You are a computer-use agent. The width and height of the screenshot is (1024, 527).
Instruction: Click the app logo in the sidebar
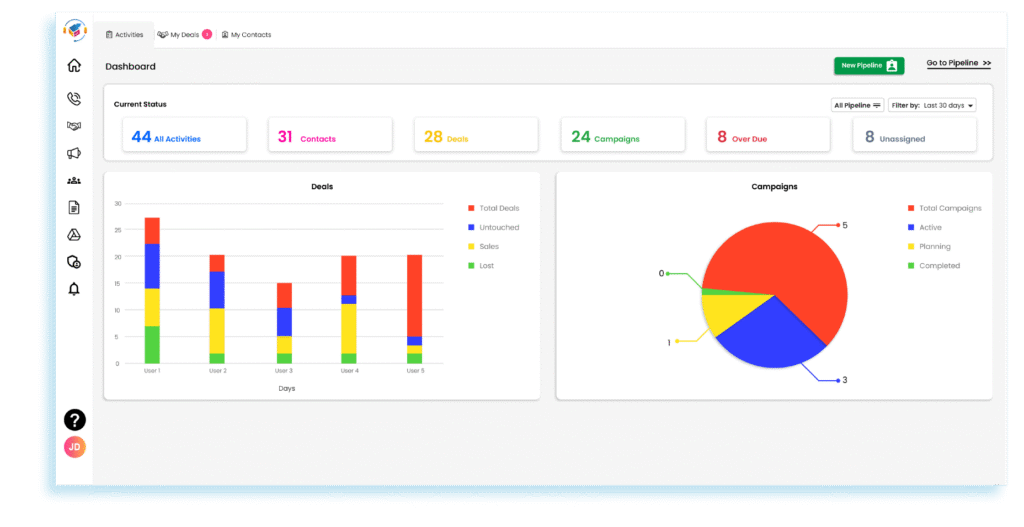(x=74, y=30)
